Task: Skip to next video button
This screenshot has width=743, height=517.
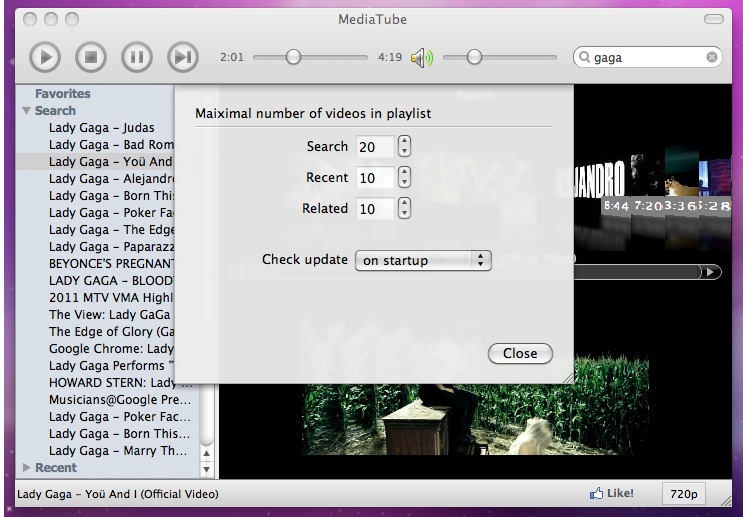Action: [x=182, y=57]
